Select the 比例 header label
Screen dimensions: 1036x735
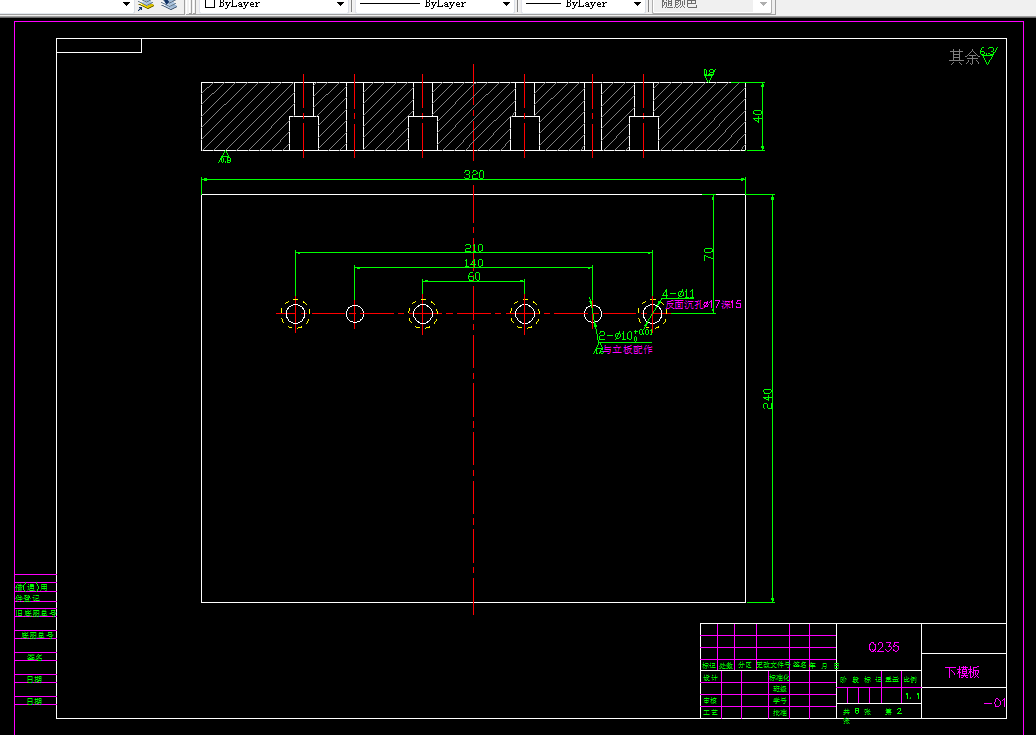pyautogui.click(x=910, y=679)
